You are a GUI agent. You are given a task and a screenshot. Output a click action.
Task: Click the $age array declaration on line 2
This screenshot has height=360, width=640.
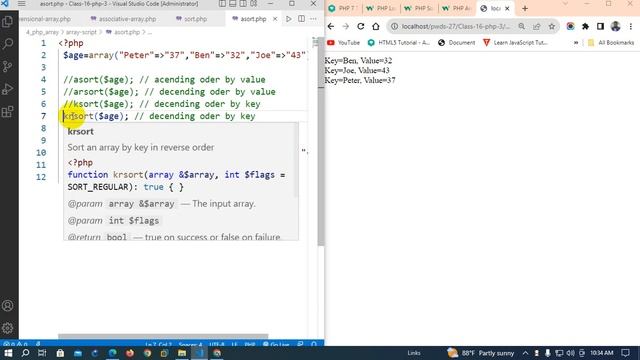point(184,55)
